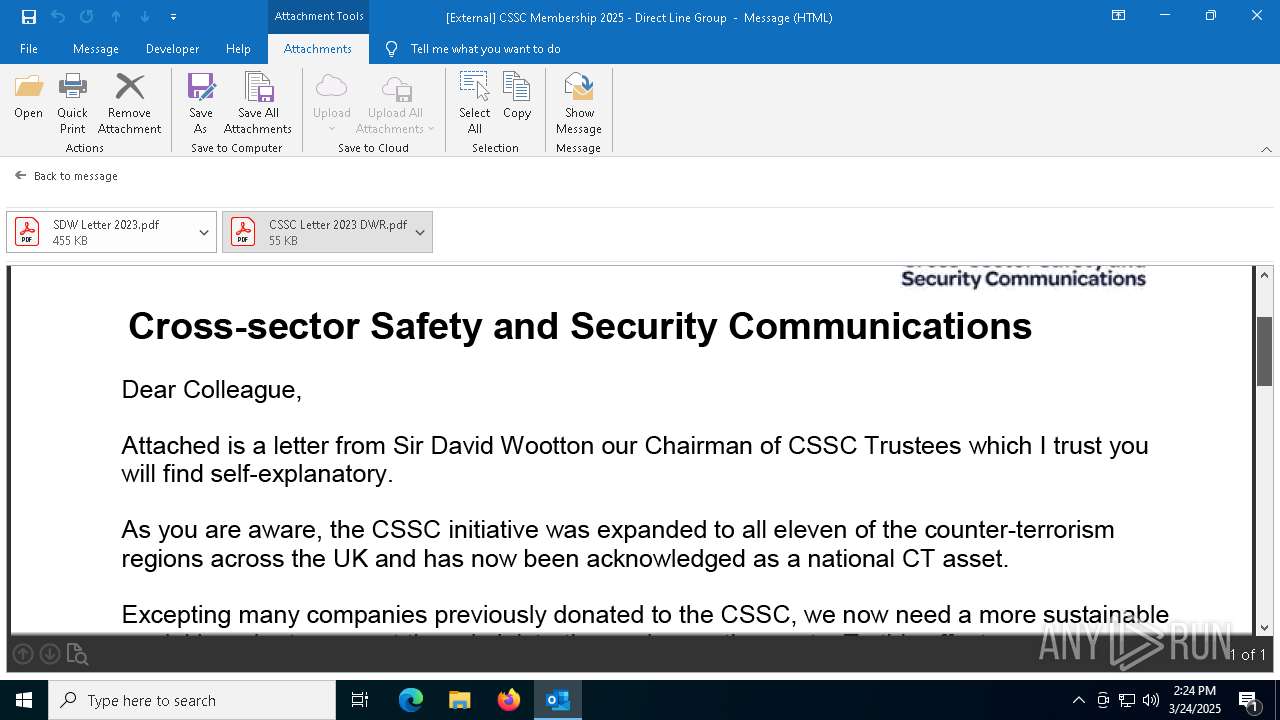Switch to the Message tab
1280x720 pixels.
coord(96,49)
